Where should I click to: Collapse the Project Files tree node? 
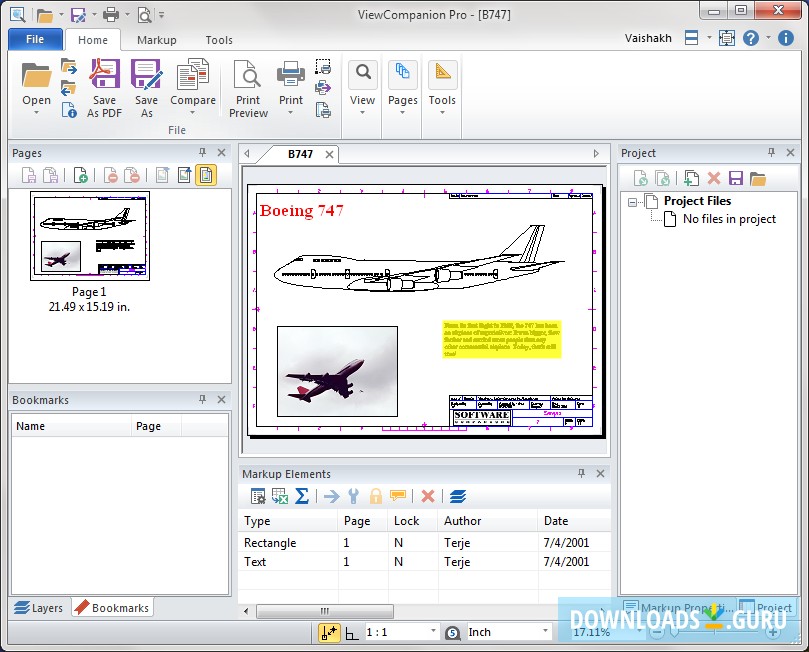tap(633, 201)
